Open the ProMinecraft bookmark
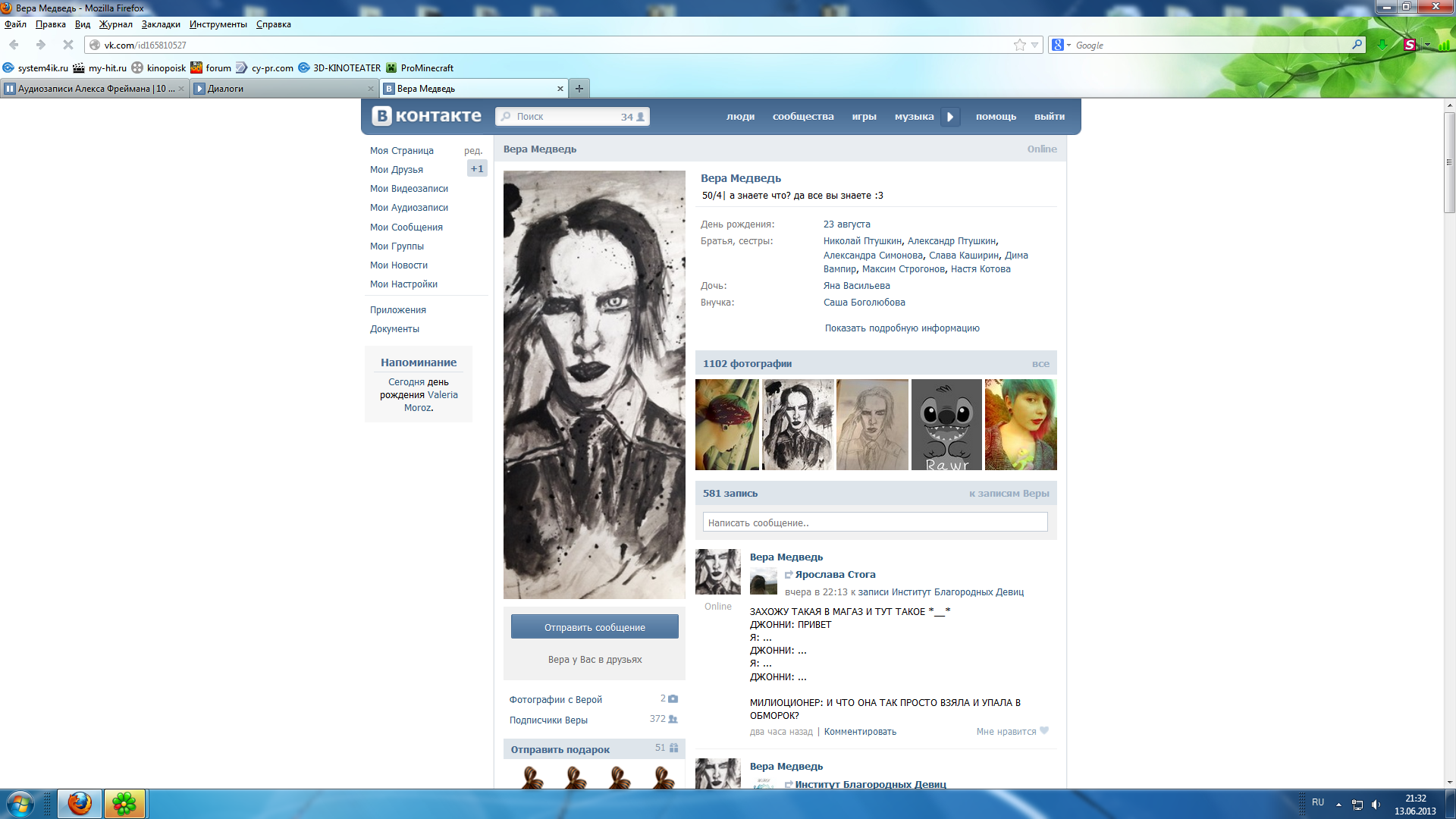Screen dimensions: 1456x819 pos(419,67)
